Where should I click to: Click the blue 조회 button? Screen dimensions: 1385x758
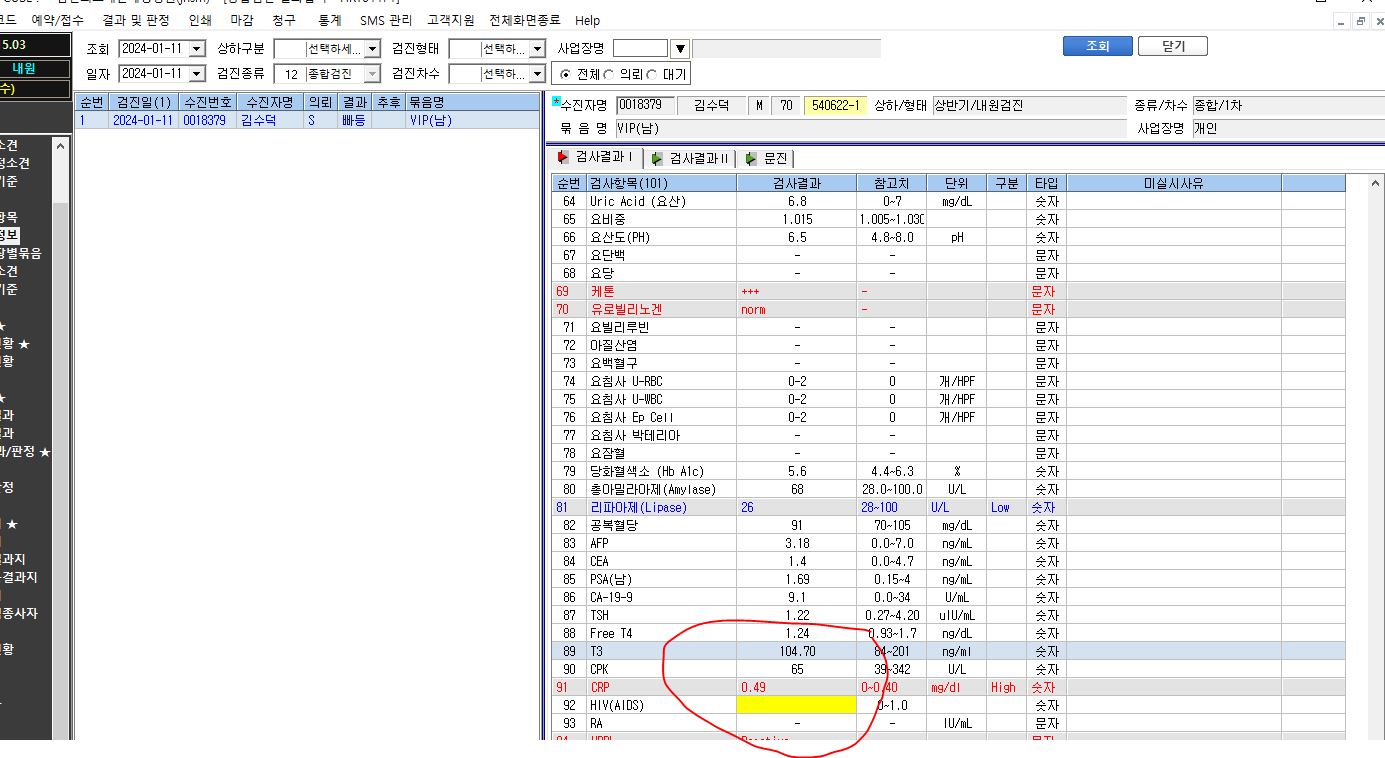click(x=1097, y=46)
